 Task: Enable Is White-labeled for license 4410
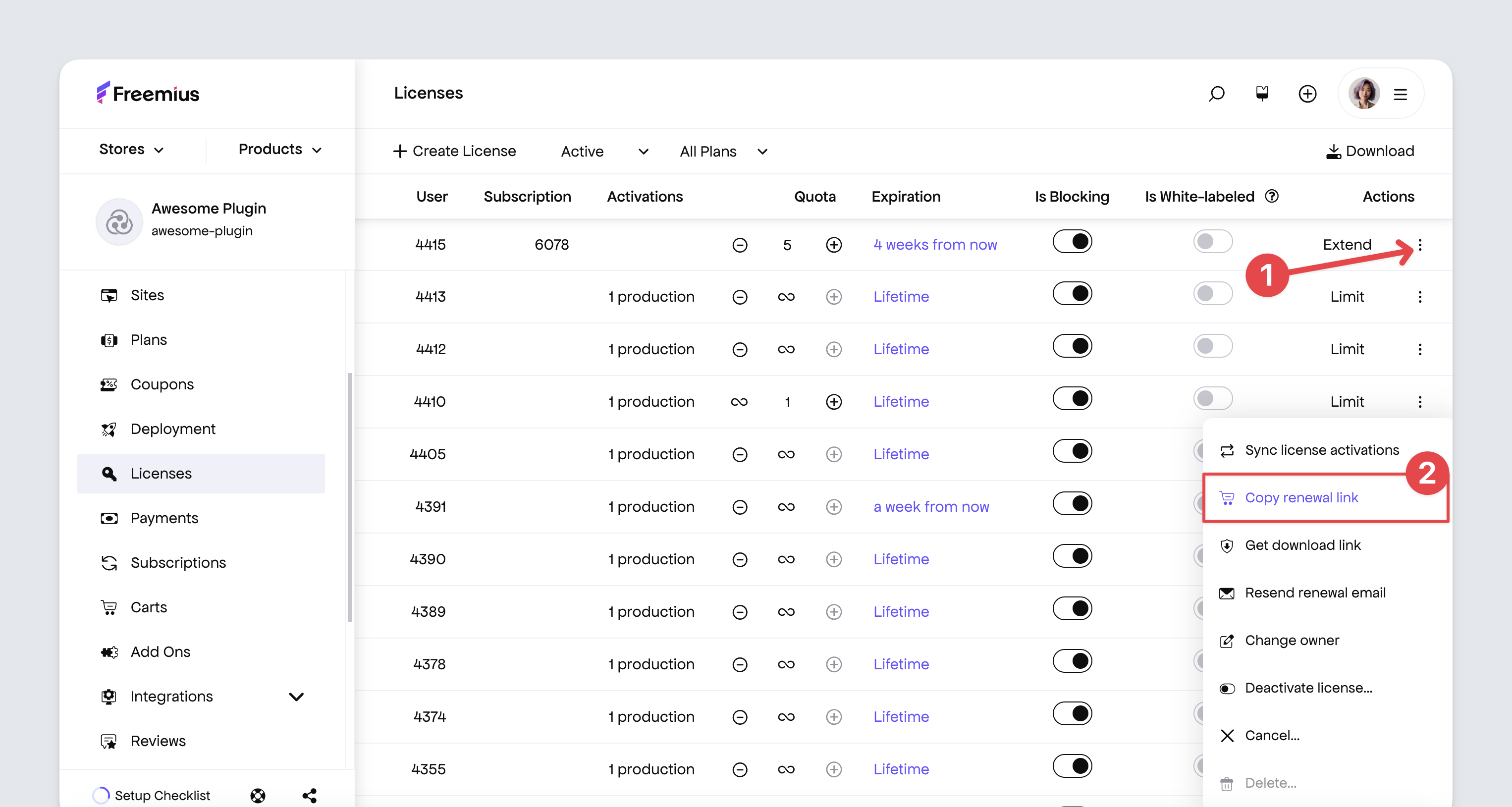coord(1213,398)
